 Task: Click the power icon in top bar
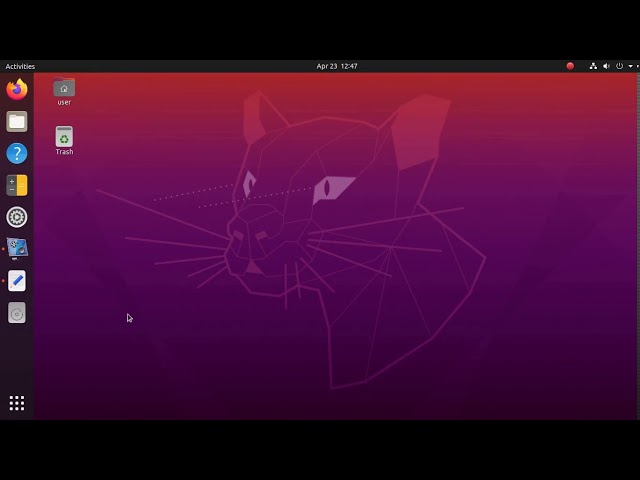click(x=619, y=66)
